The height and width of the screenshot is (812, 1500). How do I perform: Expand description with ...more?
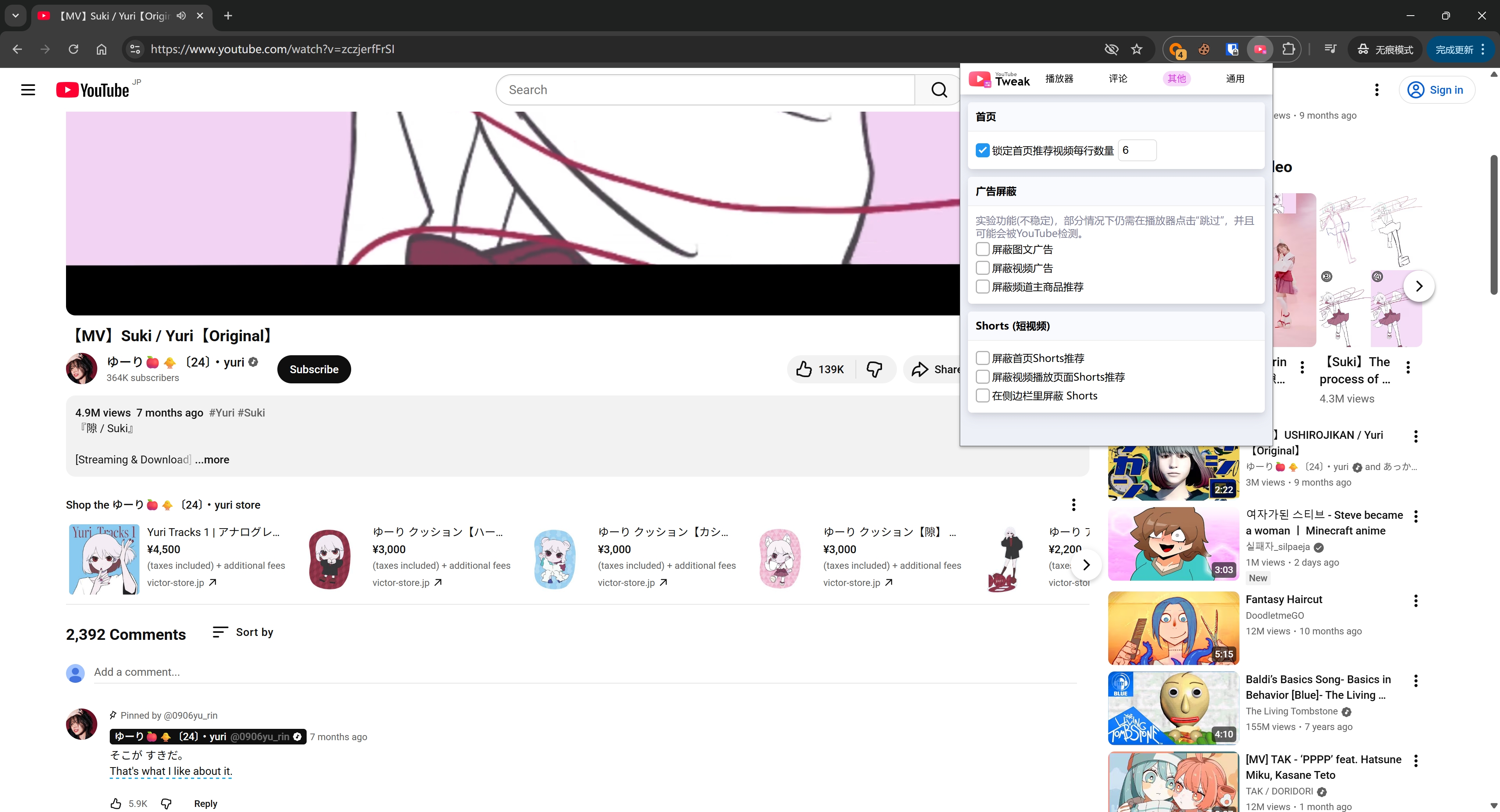(x=212, y=460)
